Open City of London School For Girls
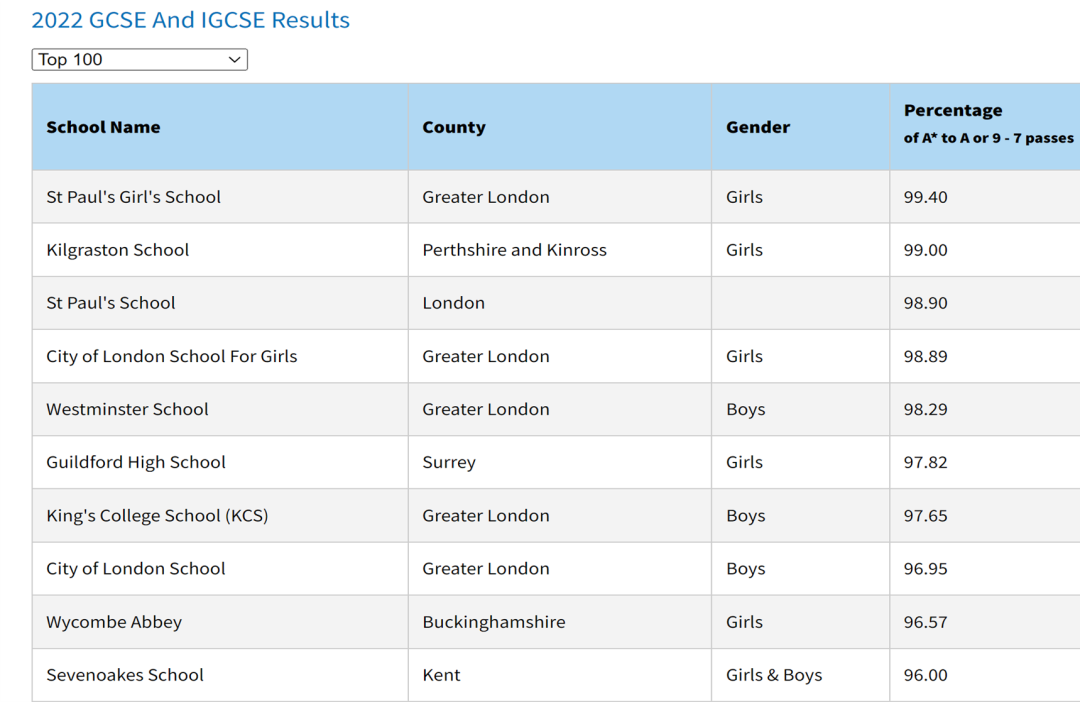Image resolution: width=1080 pixels, height=702 pixels. pyautogui.click(x=172, y=356)
